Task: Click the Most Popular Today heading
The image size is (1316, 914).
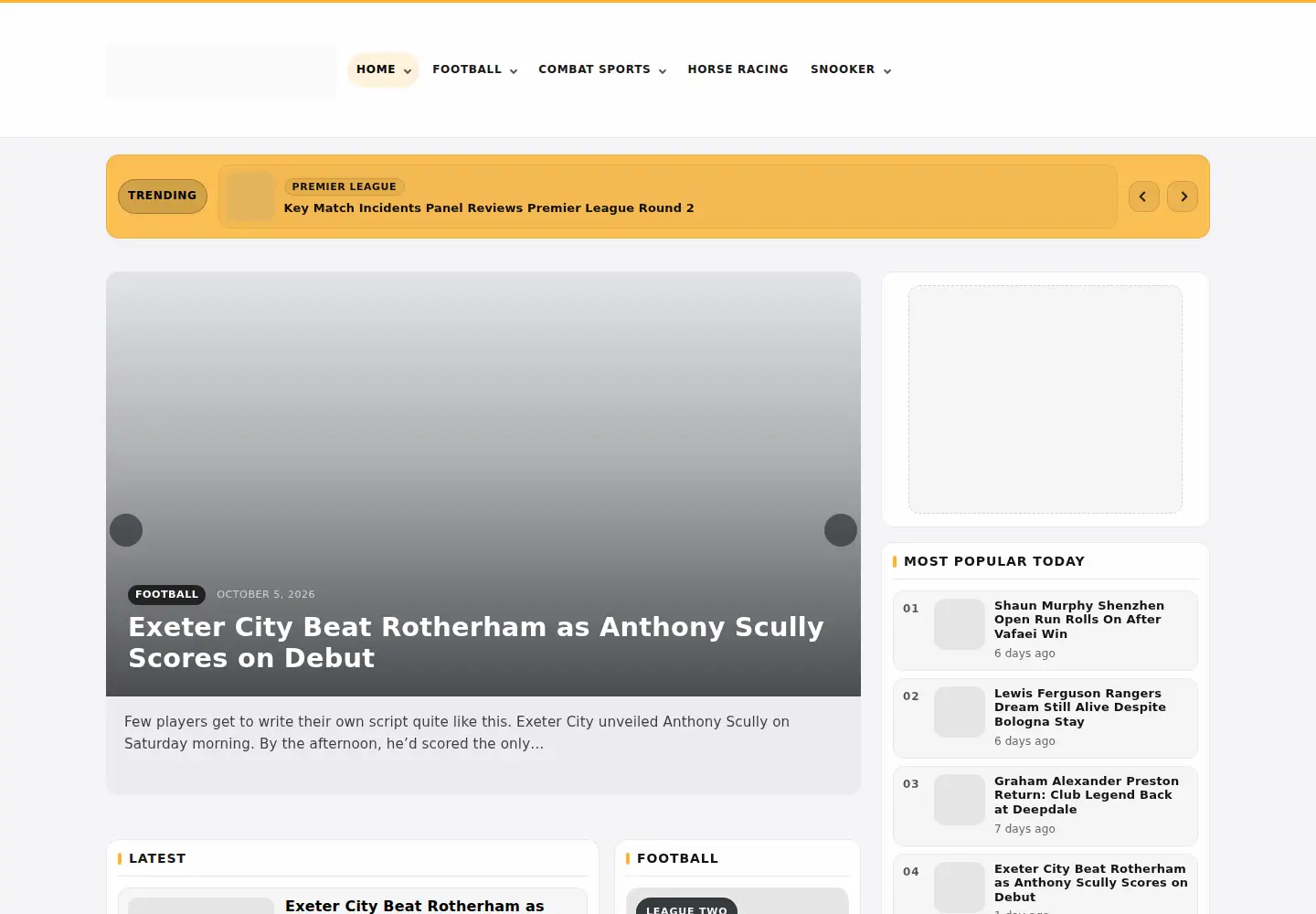Action: point(994,561)
